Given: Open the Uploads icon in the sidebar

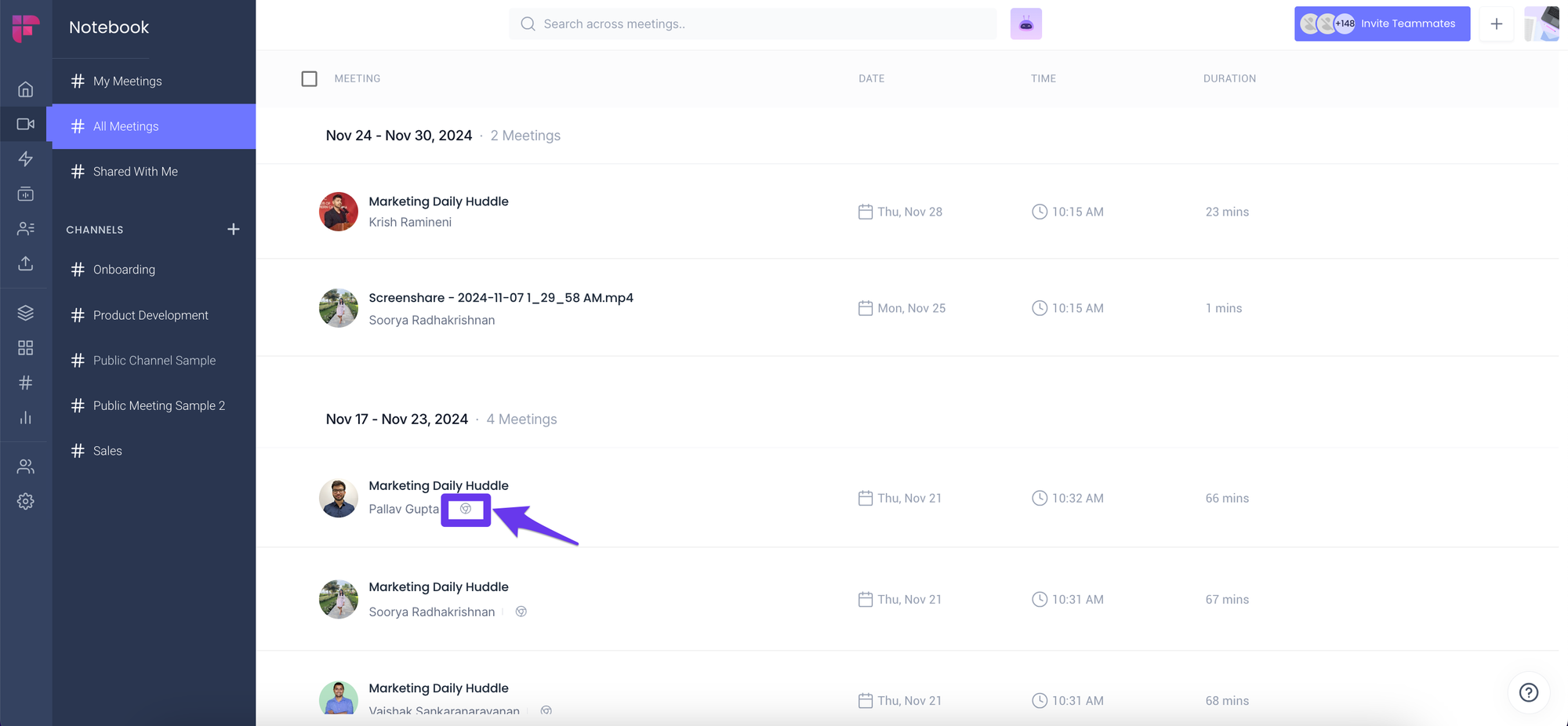Looking at the screenshot, I should 26,263.
